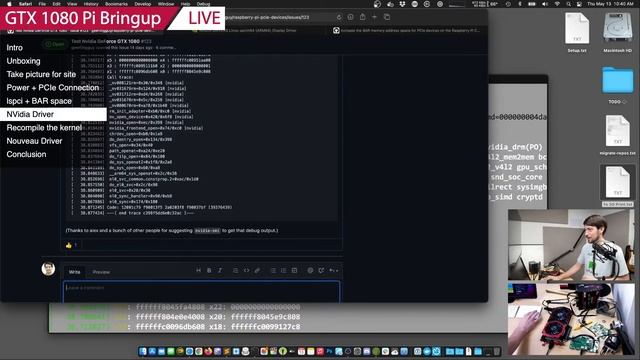The width and height of the screenshot is (640, 360).
Task: Insert code with the comment toolbar icon
Action: 246,270
